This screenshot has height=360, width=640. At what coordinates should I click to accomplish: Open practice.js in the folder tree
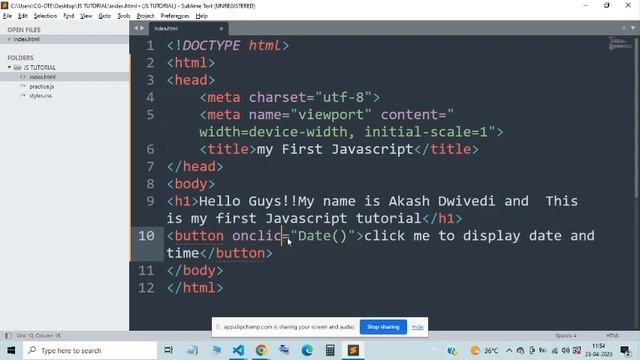pyautogui.click(x=42, y=87)
